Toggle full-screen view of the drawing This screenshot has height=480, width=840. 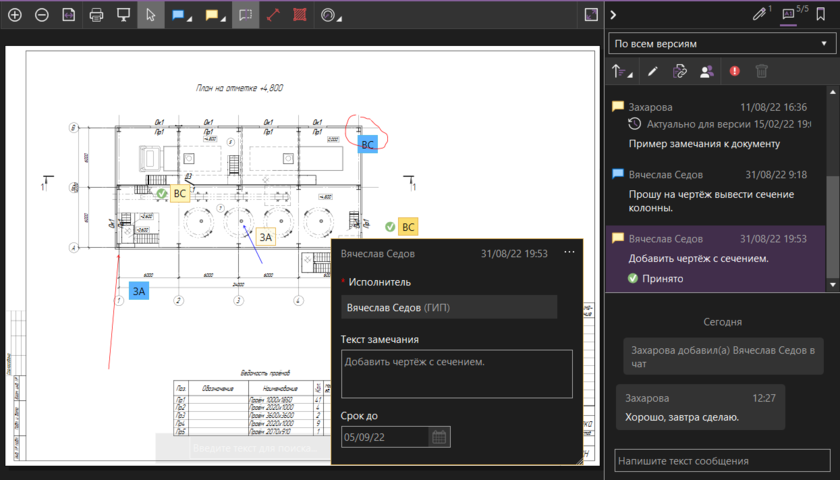pos(591,15)
